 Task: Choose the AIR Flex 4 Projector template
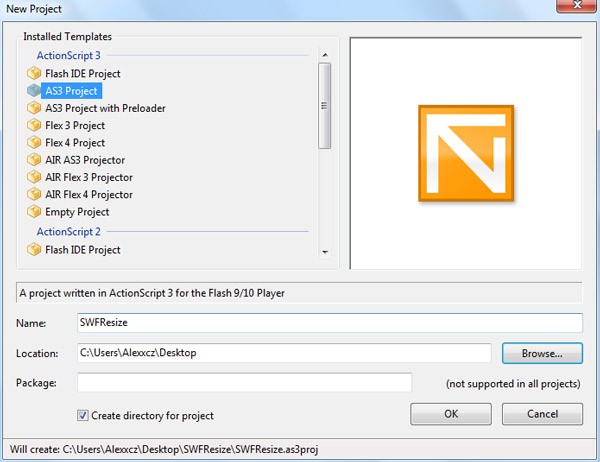(89, 194)
